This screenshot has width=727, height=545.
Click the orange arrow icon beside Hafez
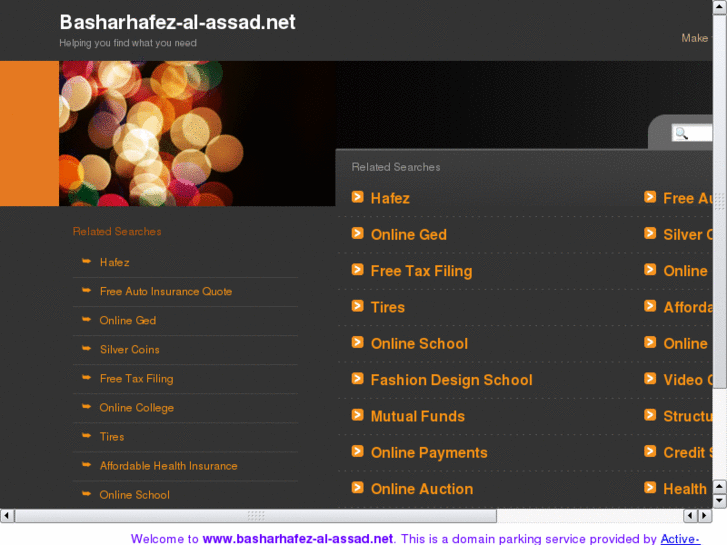point(357,197)
